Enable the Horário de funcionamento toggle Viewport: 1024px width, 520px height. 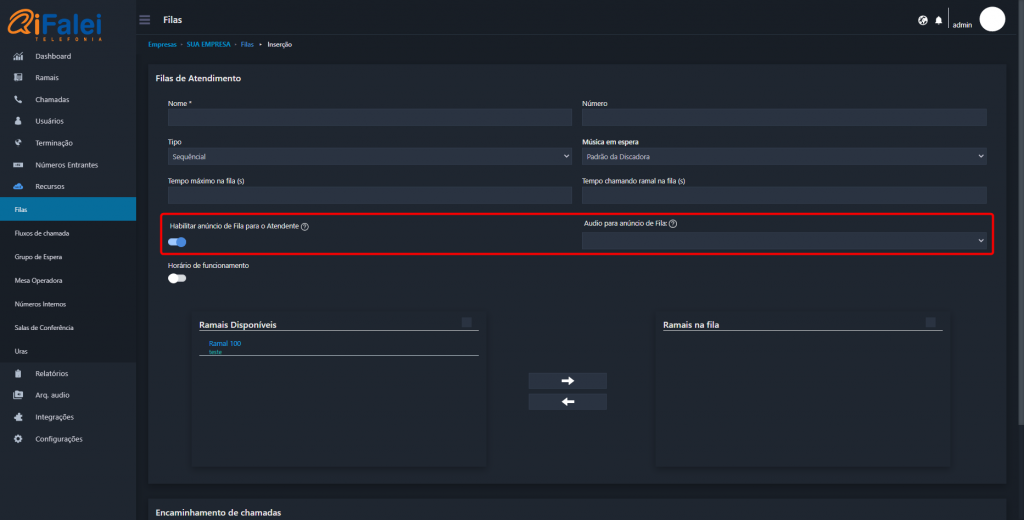177,279
